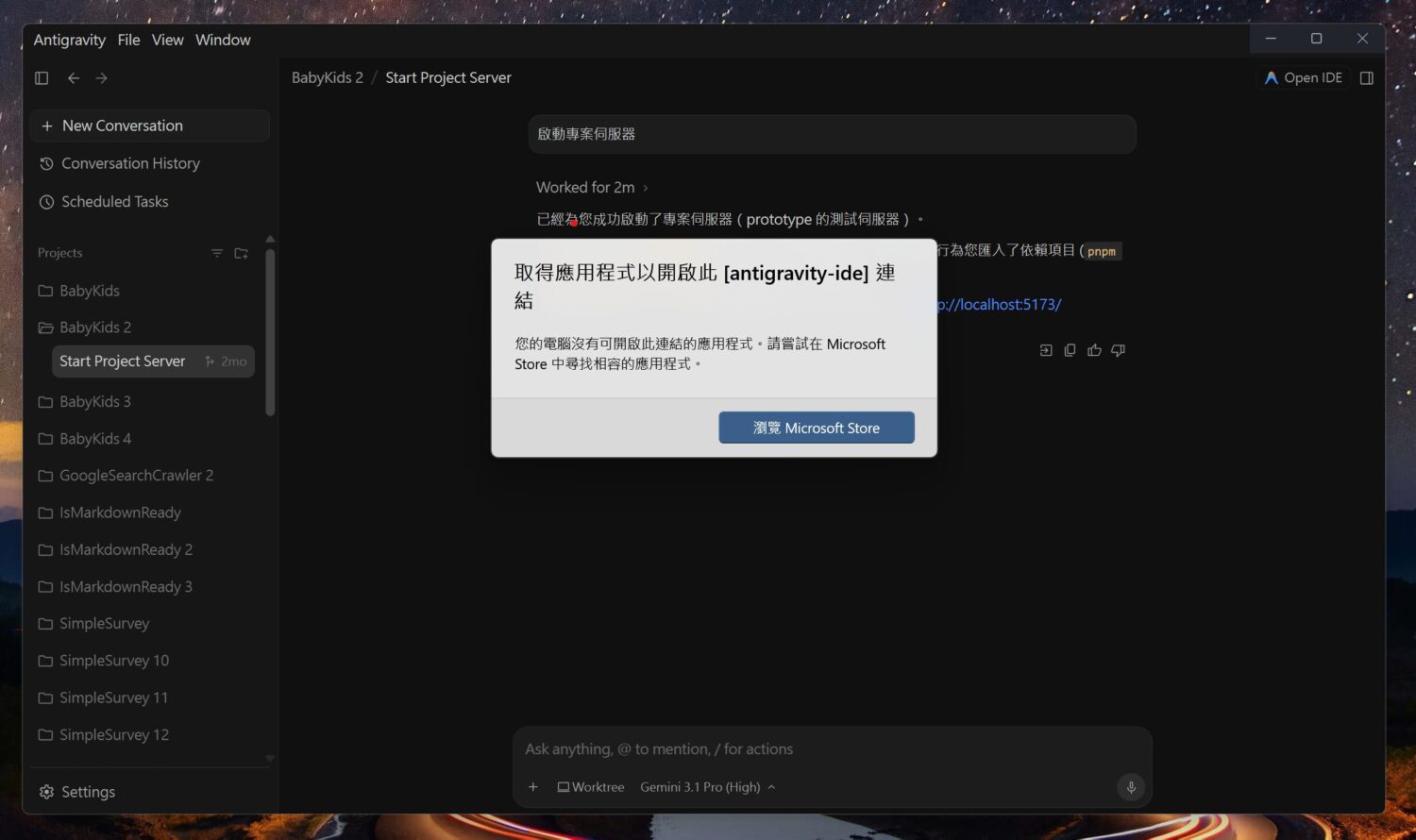Click the thumbs down icon
1416x840 pixels.
tap(1119, 350)
